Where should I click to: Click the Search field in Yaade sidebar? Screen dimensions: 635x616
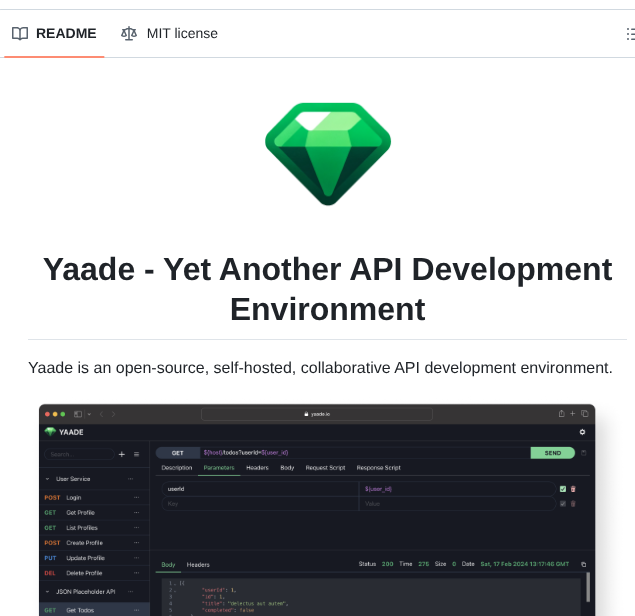(x=79, y=454)
